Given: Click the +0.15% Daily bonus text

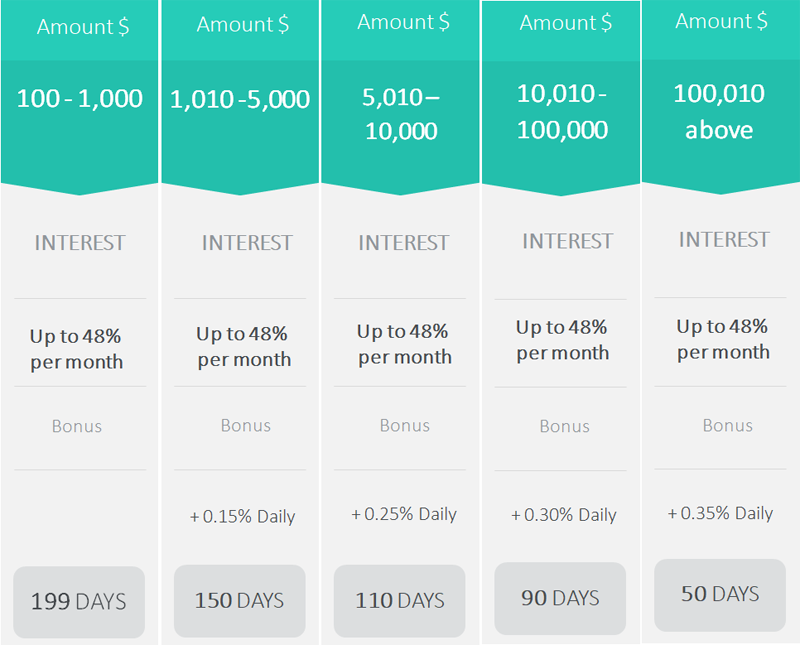Looking at the screenshot, I should click(242, 516).
